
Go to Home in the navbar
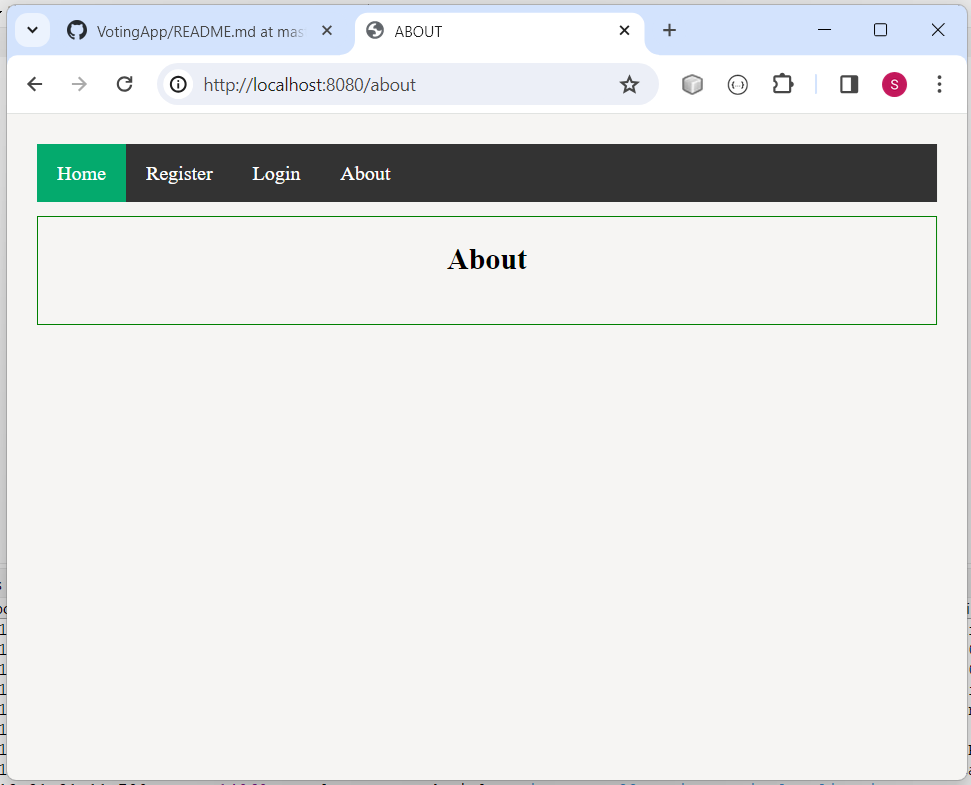81,173
